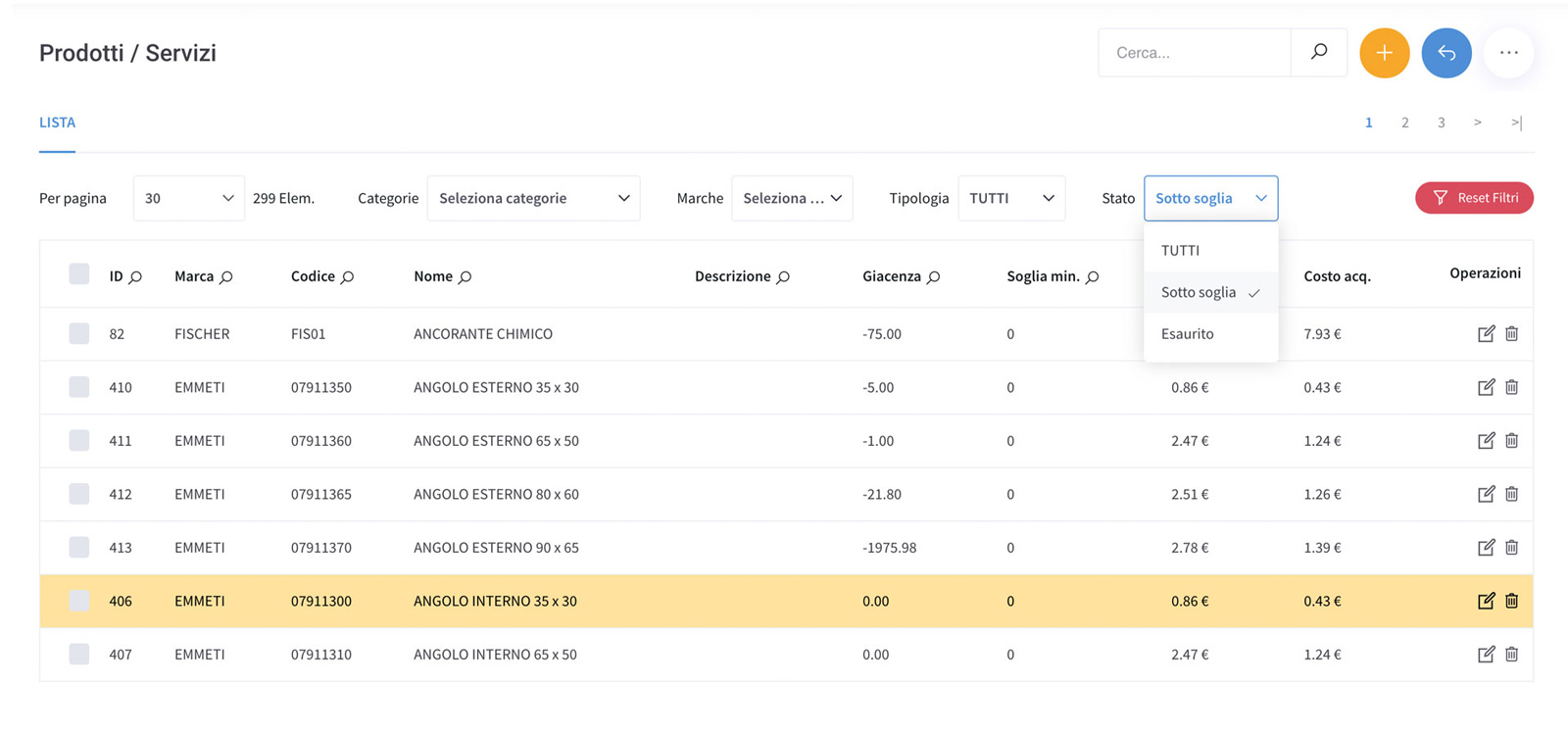Edit ANGOLO INTERNO 65 x 50
The width and height of the screenshot is (1568, 732).
point(1486,654)
